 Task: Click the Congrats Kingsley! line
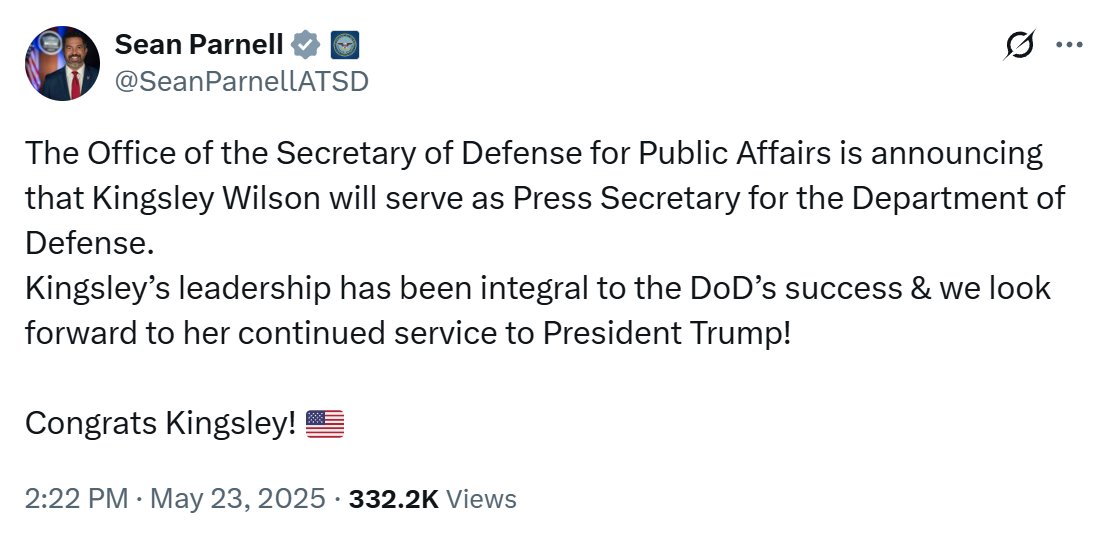coord(160,424)
